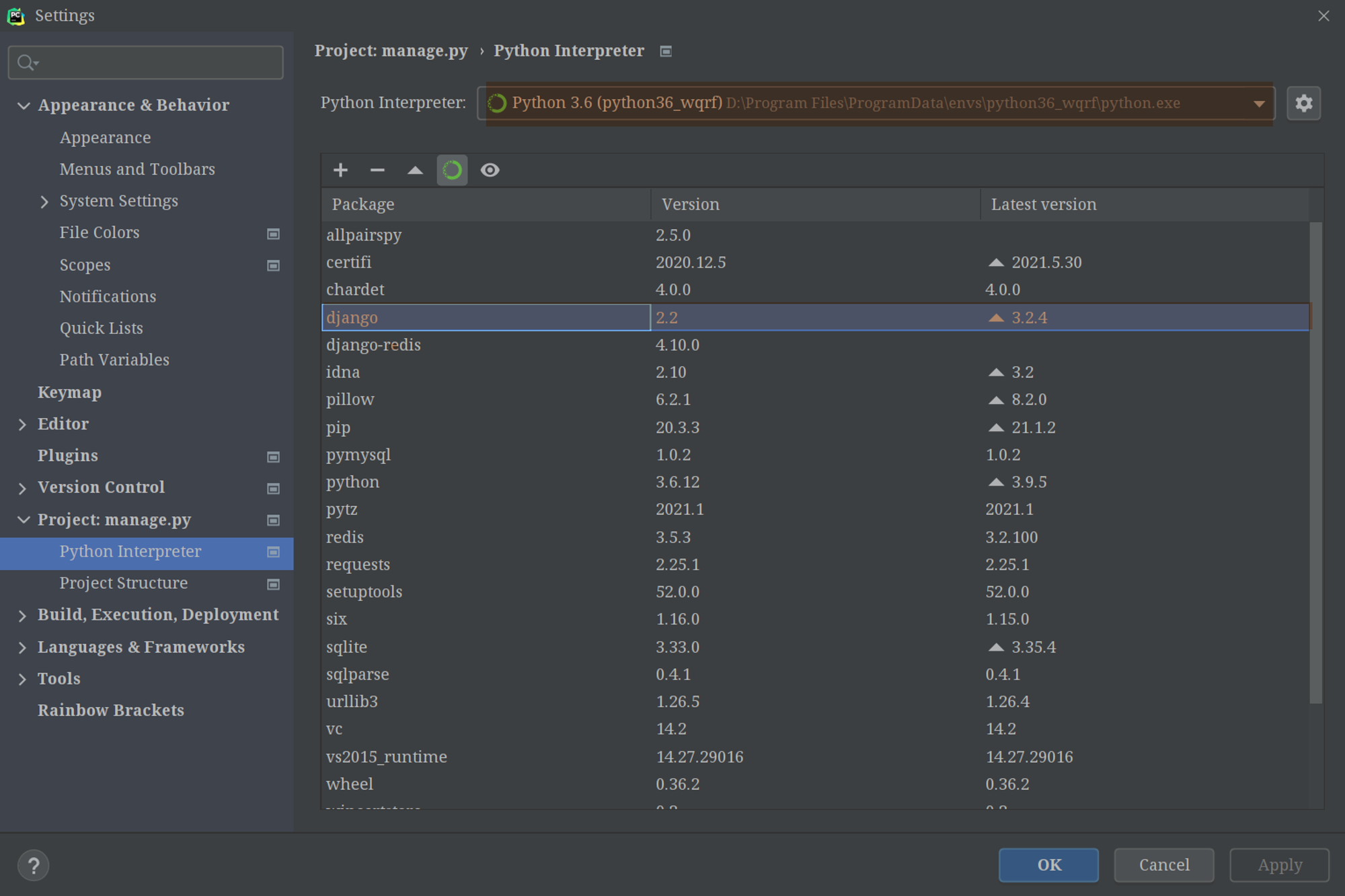This screenshot has width=1345, height=896.
Task: Select the vs2015_runtime package row
Action: click(x=815, y=757)
